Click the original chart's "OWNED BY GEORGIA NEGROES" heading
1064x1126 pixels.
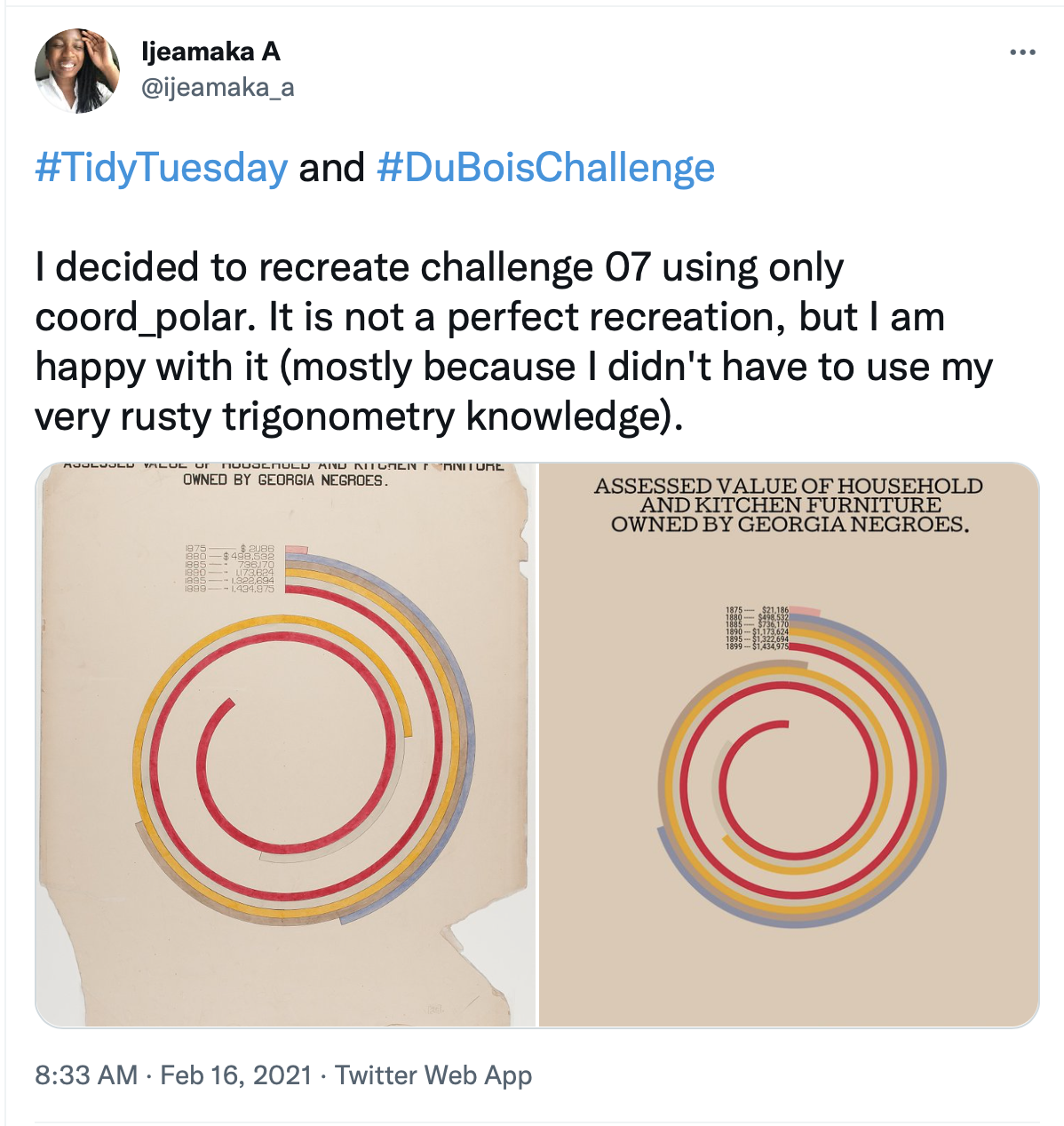[285, 480]
